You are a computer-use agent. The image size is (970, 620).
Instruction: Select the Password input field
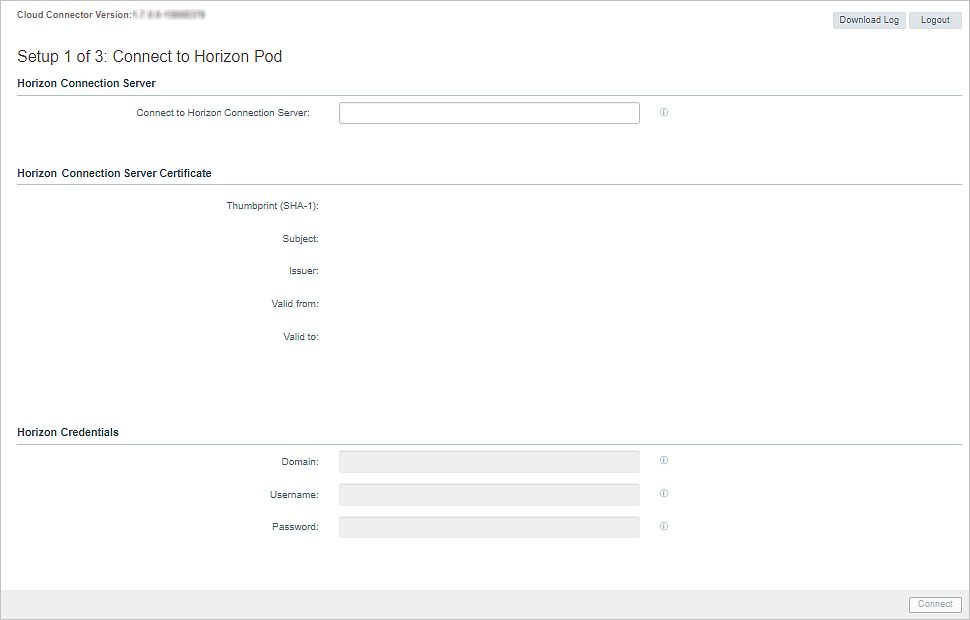489,527
